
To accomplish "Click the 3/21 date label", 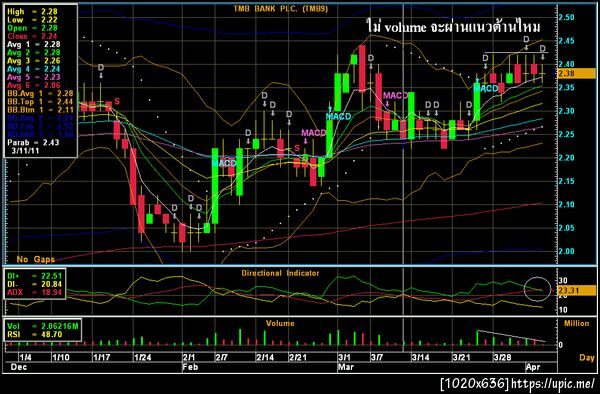I will pyautogui.click(x=461, y=358).
